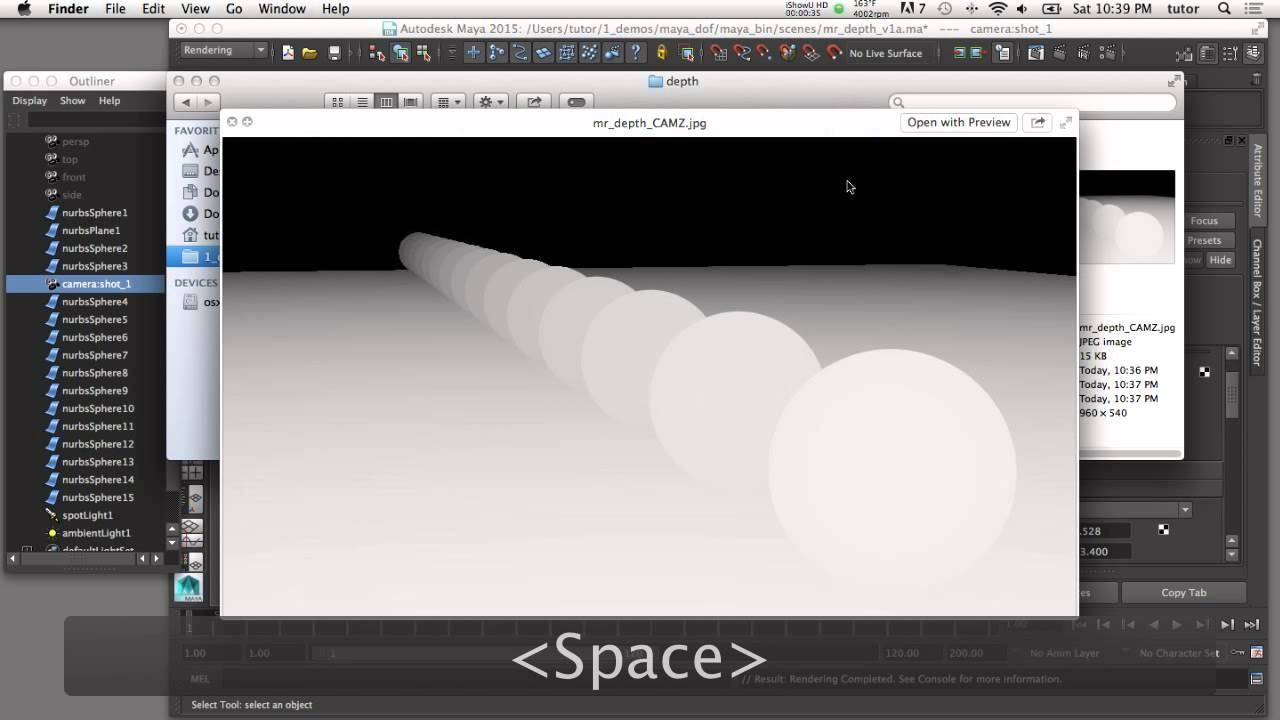
Task: Click the checker map button beside 528 field
Action: (x=1163, y=530)
